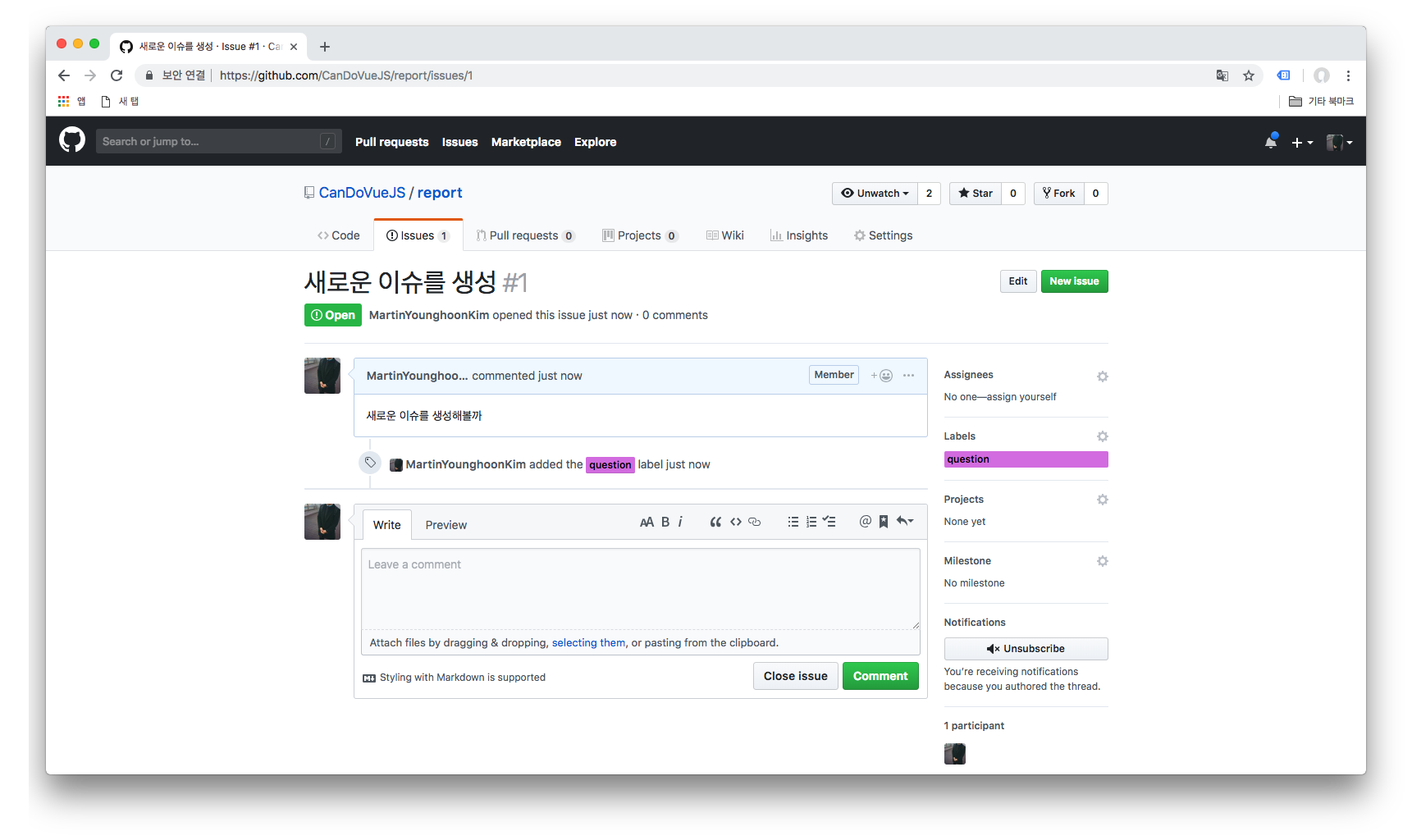Insert a saved reply
The image size is (1412, 840).
tap(905, 522)
